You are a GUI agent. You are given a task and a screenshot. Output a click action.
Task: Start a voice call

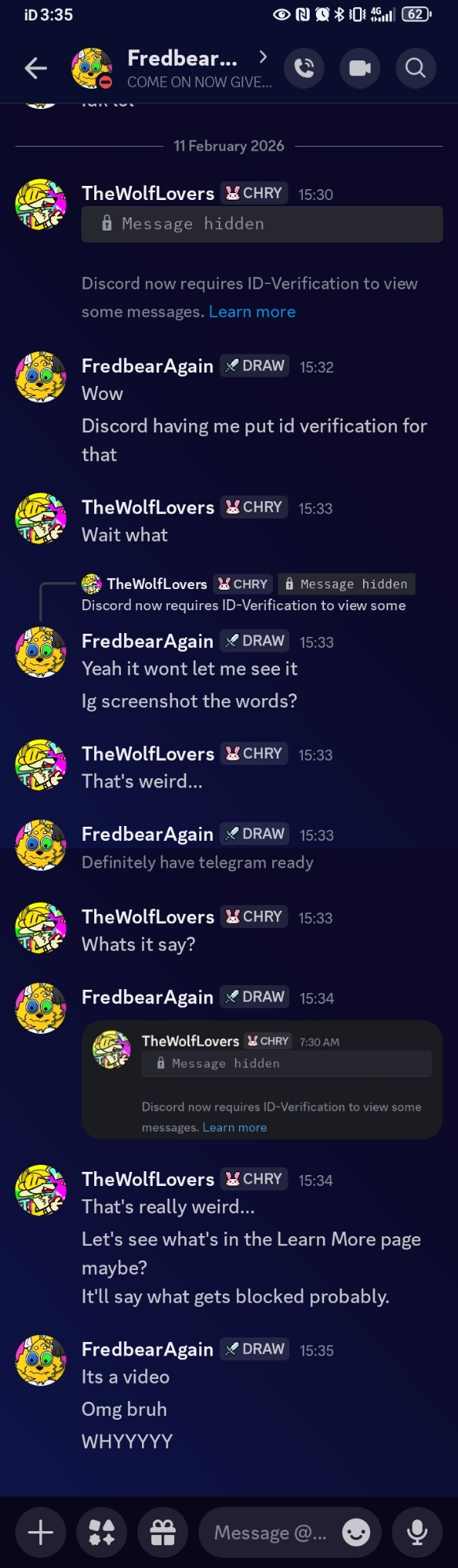coord(304,68)
